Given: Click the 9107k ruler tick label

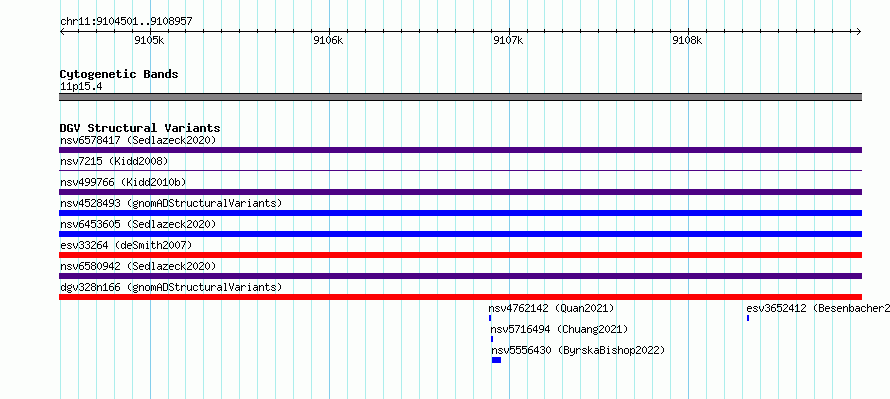Looking at the screenshot, I should 508,40.
